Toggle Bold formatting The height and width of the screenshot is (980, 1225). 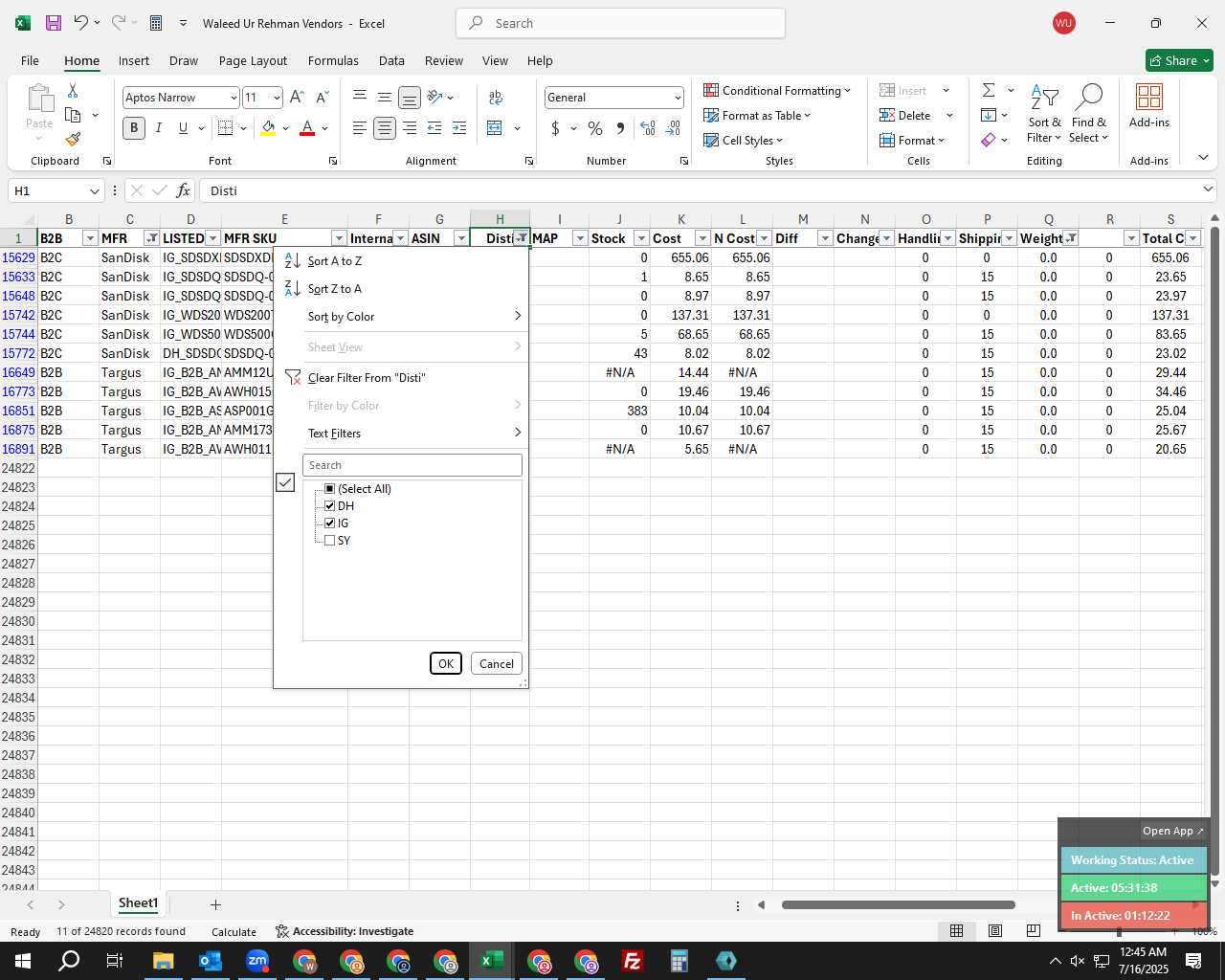coord(134,128)
